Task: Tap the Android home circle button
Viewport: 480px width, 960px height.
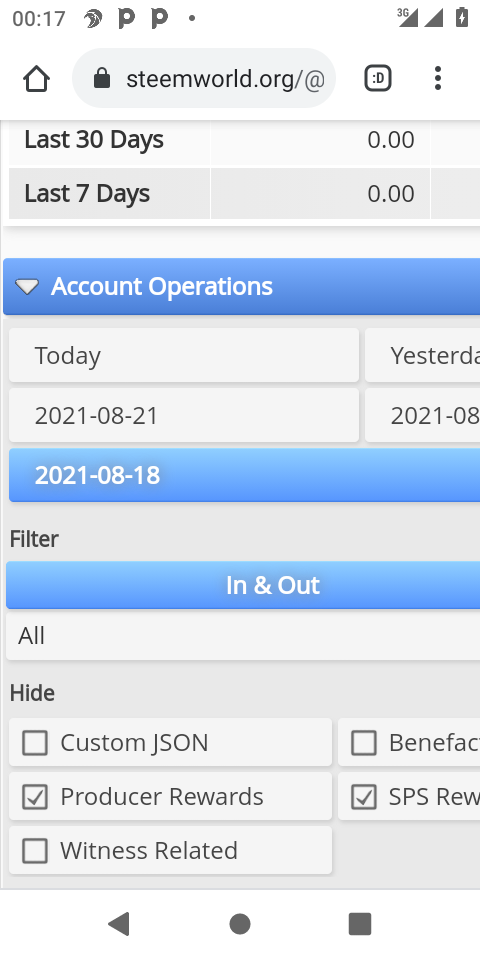Action: coord(240,923)
